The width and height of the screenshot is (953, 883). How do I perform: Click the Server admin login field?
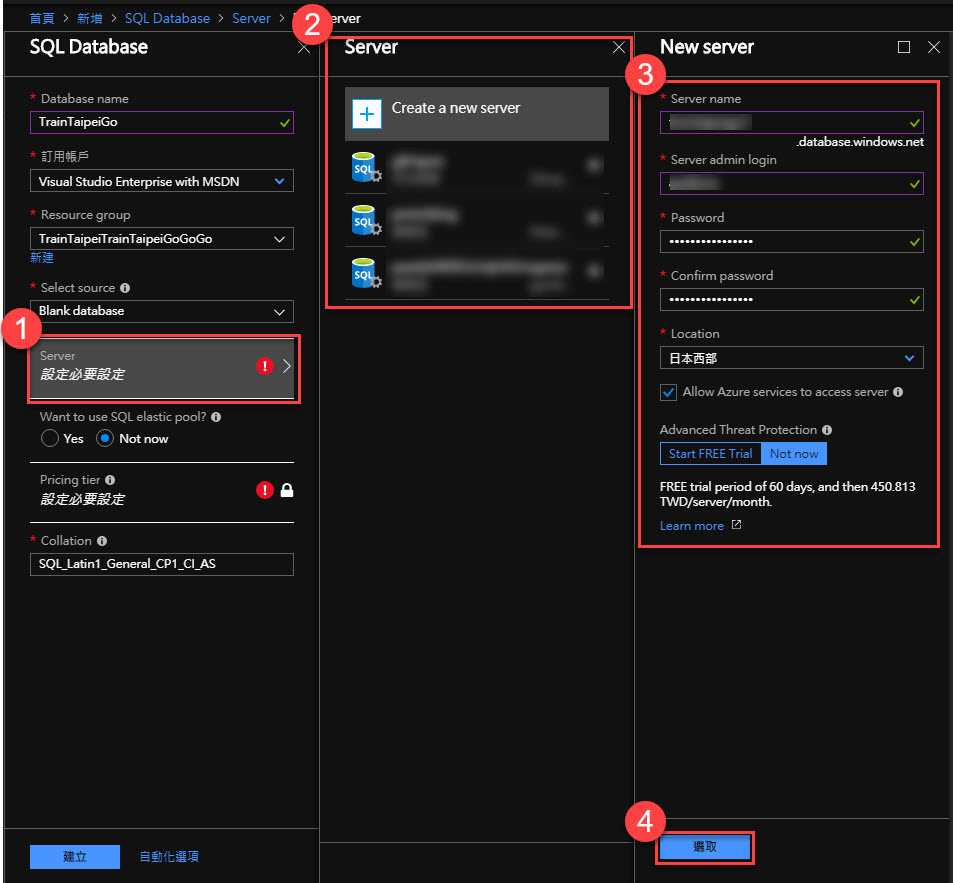791,184
